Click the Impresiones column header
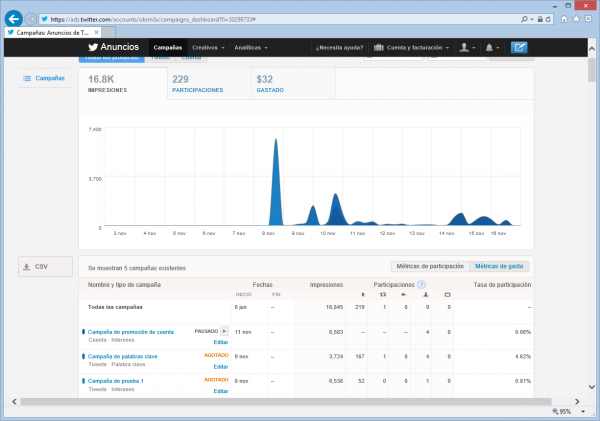600x421 pixels. tap(326, 284)
